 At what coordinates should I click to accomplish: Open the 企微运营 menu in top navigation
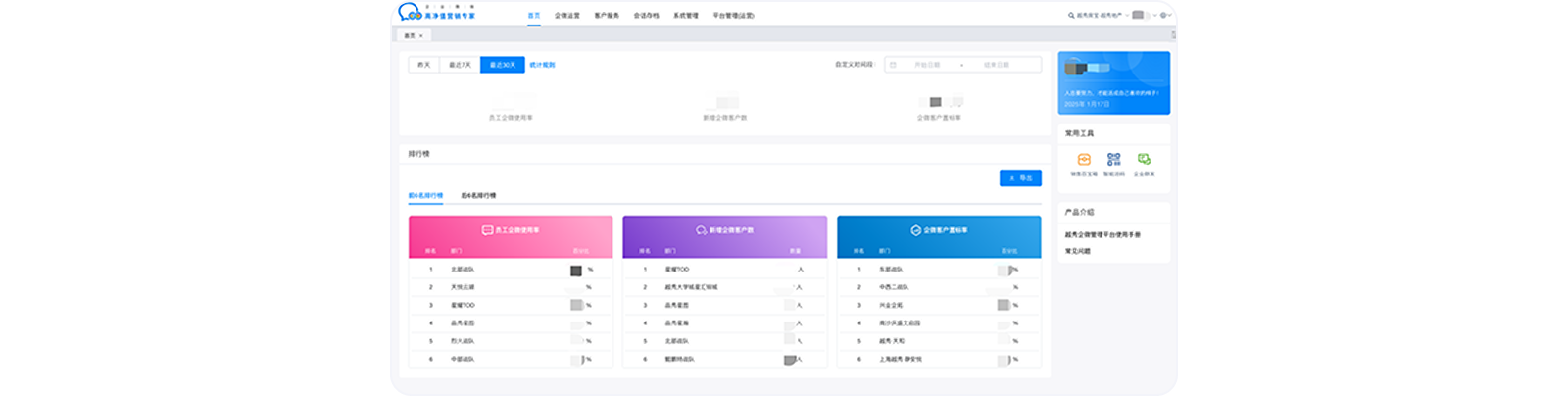click(566, 16)
